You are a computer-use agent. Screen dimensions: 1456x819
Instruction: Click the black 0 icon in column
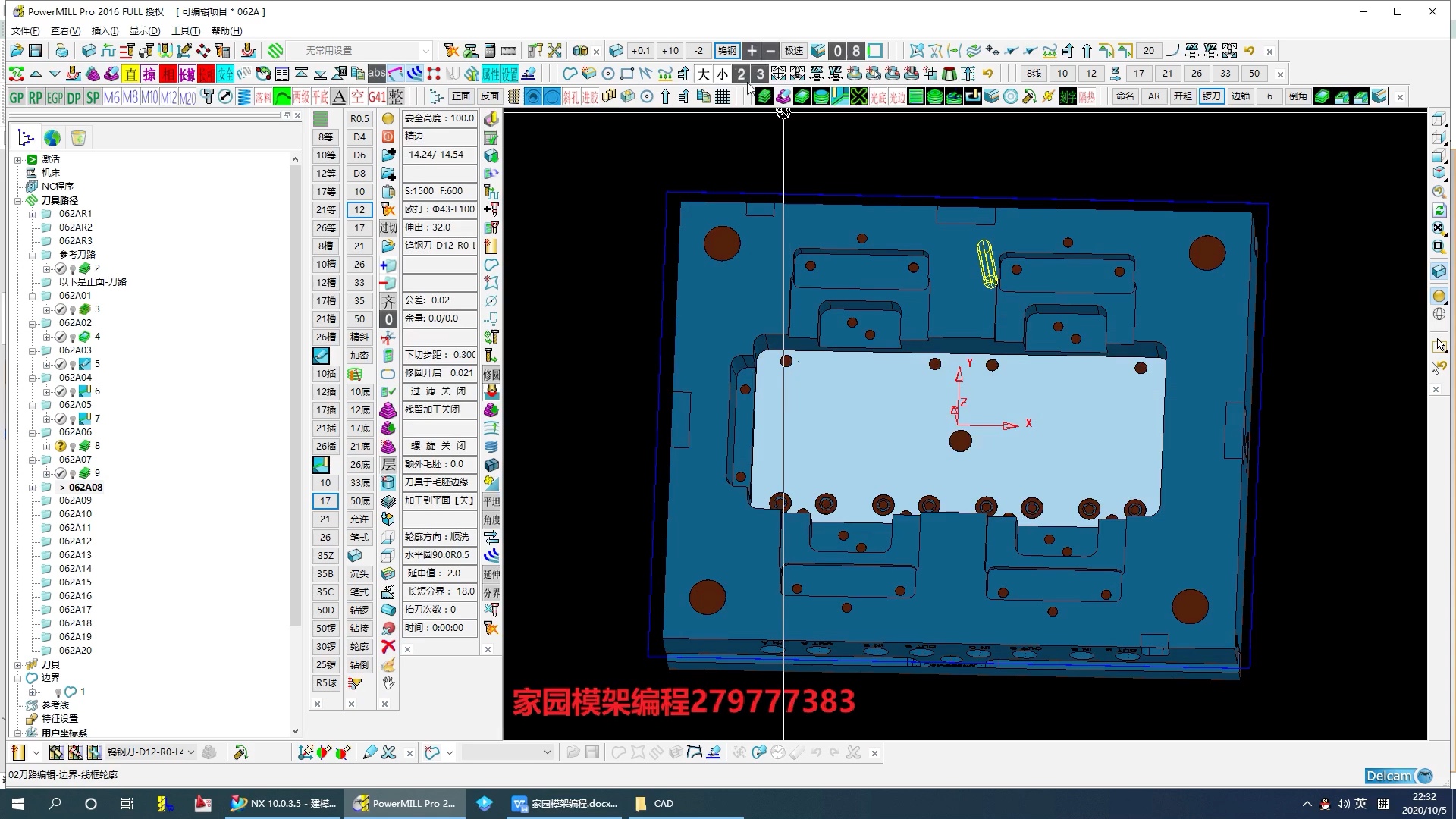pos(388,319)
